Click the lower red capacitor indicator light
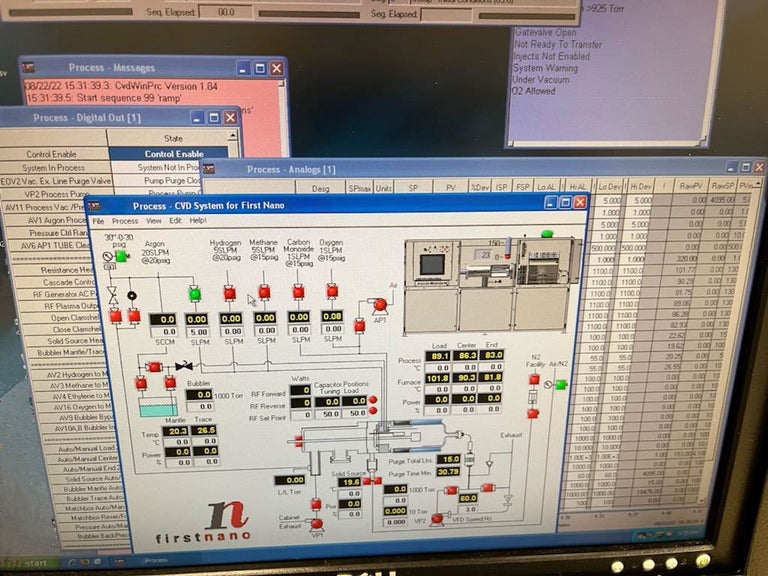 (373, 410)
